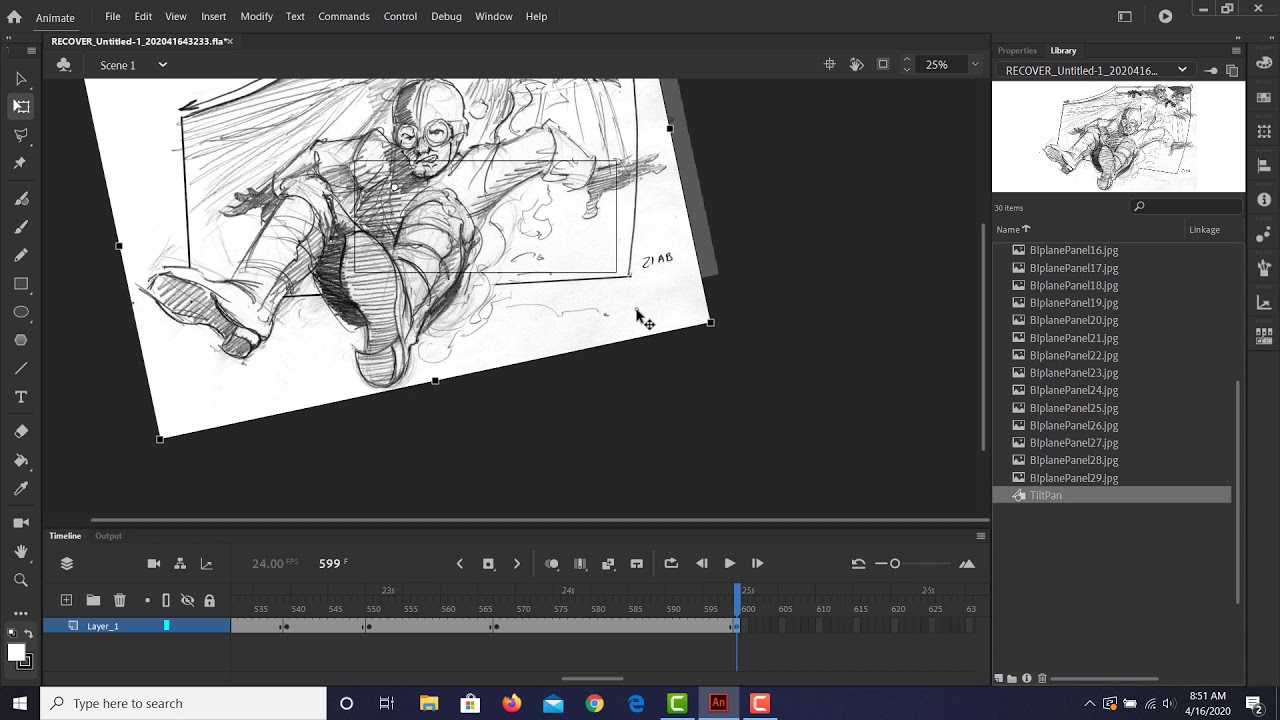Open the Debug menu
1280x720 pixels.
pos(446,16)
